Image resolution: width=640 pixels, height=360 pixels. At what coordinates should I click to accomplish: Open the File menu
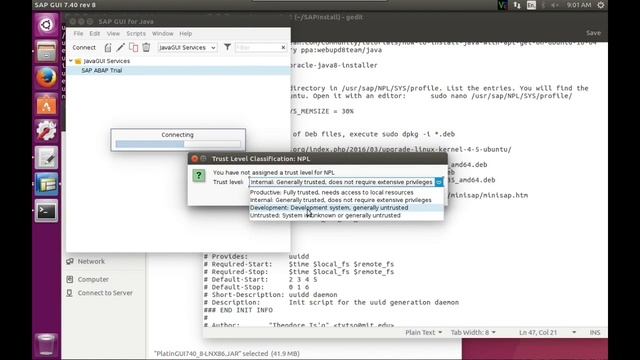tap(78, 33)
